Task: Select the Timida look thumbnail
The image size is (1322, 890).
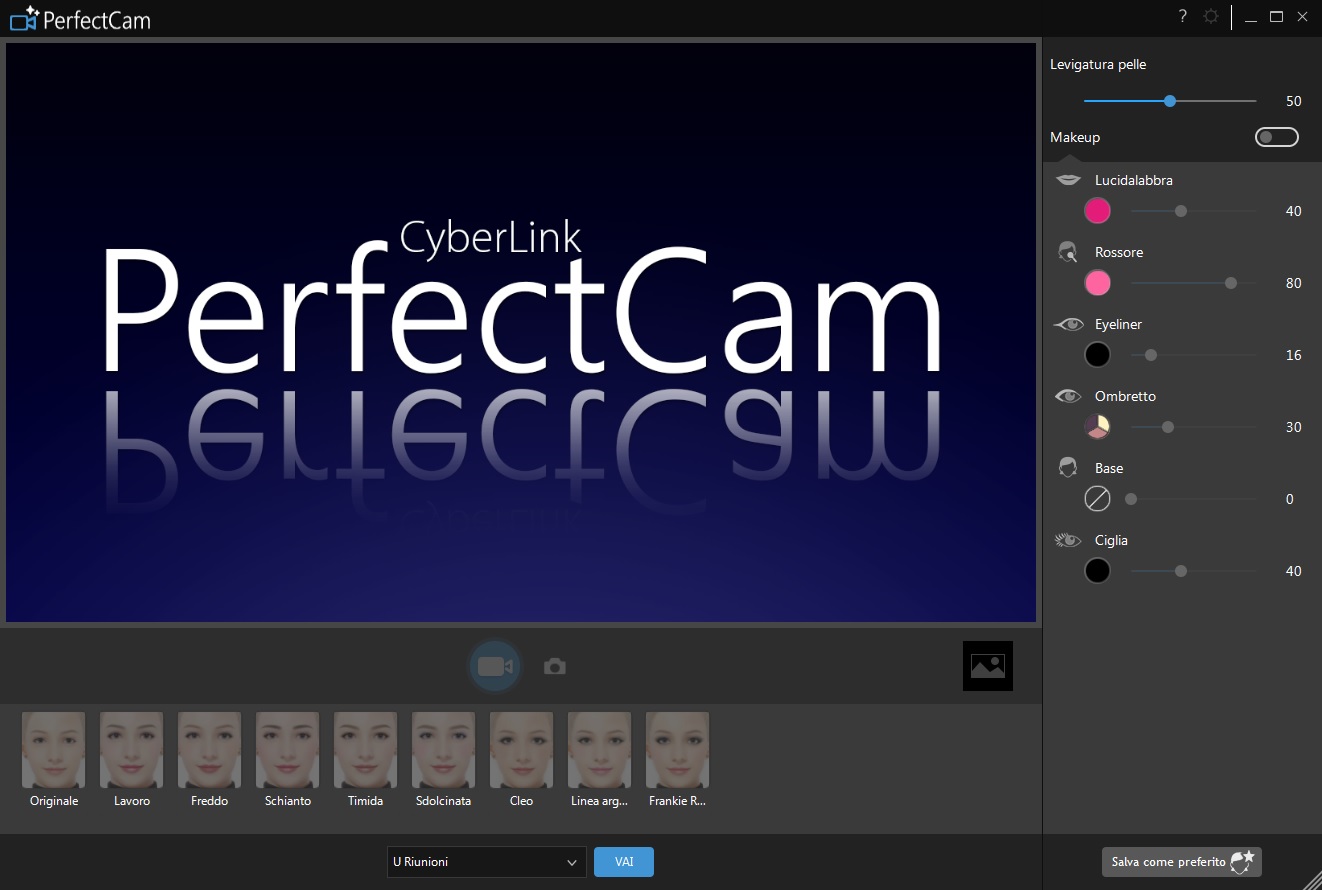Action: (366, 750)
